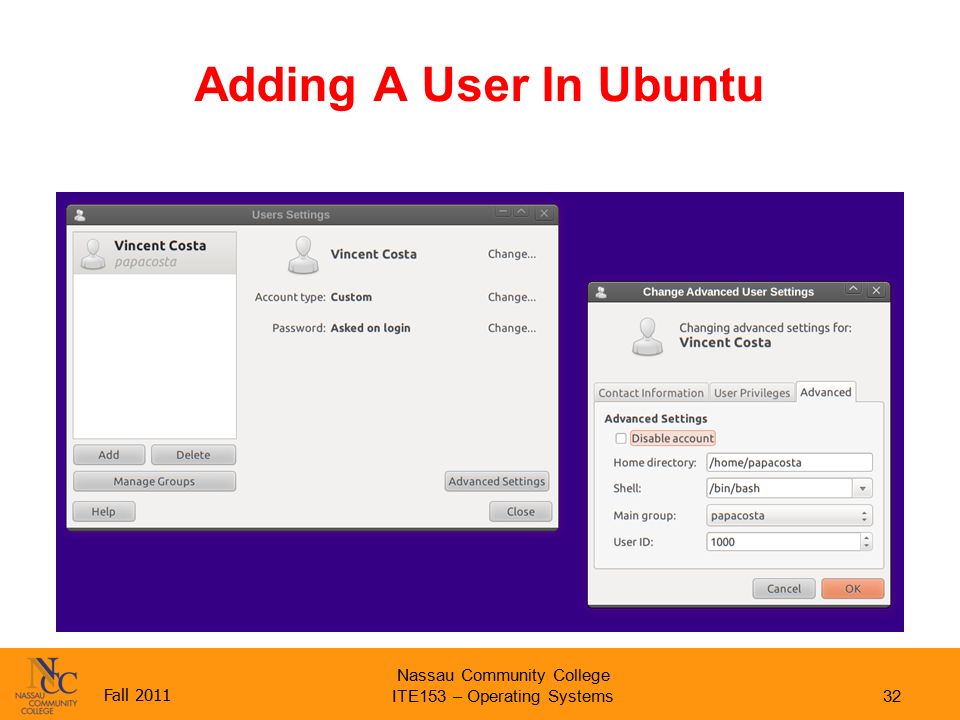Open the Main group papacosta selector
This screenshot has width=960, height=720.
[x=789, y=516]
